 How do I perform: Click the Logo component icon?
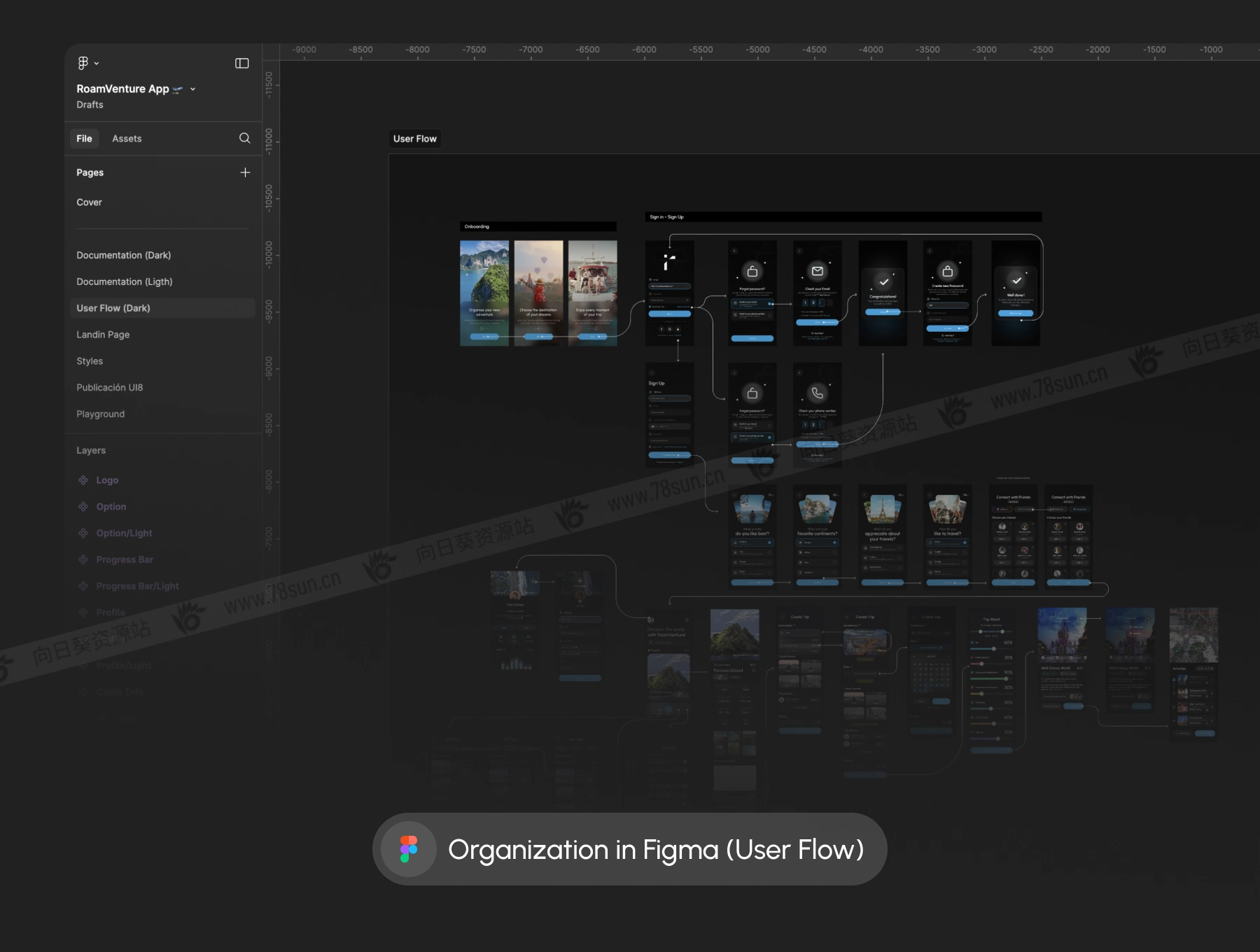(x=83, y=480)
